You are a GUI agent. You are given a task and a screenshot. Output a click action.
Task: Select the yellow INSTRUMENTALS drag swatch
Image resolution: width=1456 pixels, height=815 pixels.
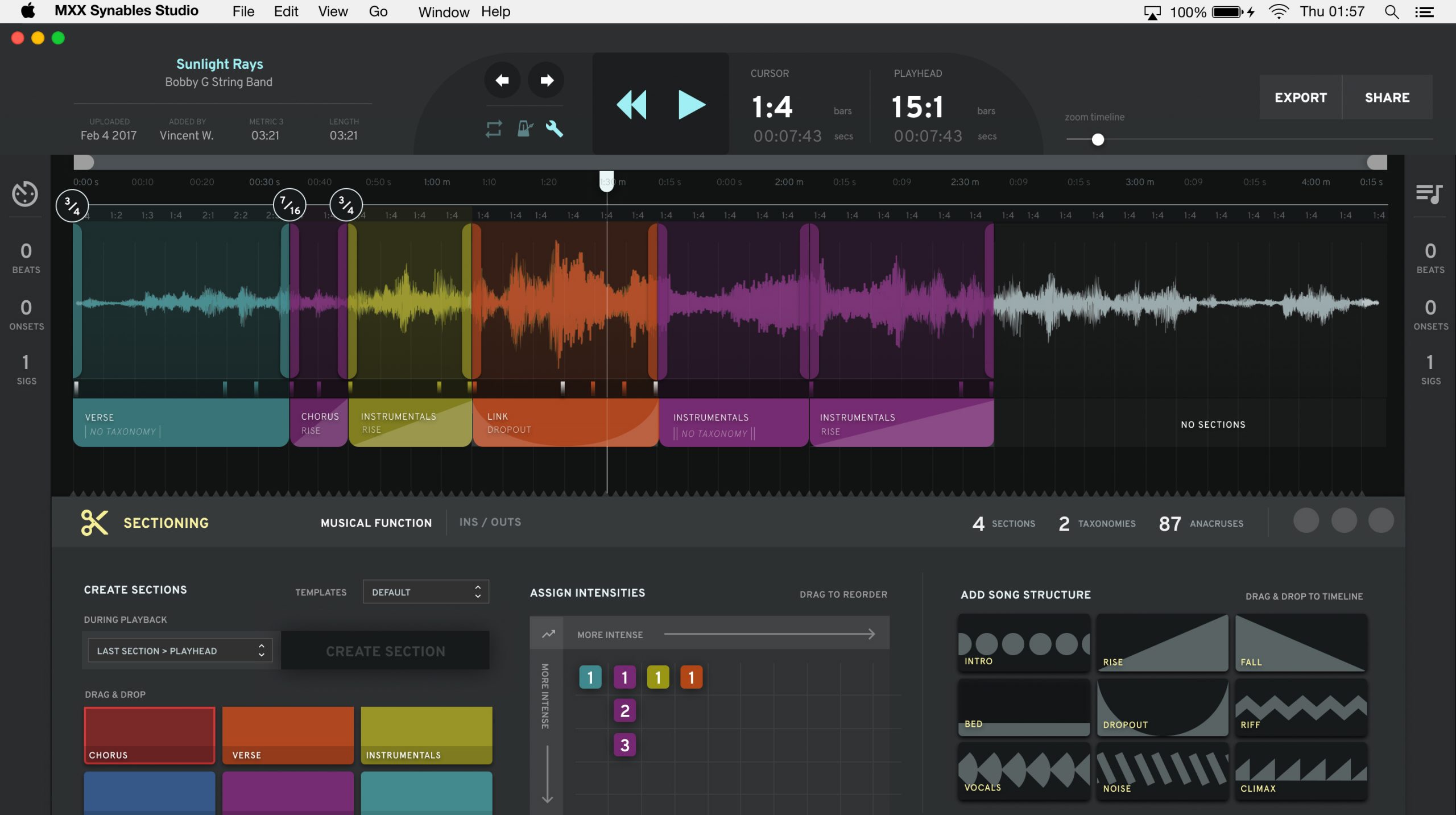[427, 735]
